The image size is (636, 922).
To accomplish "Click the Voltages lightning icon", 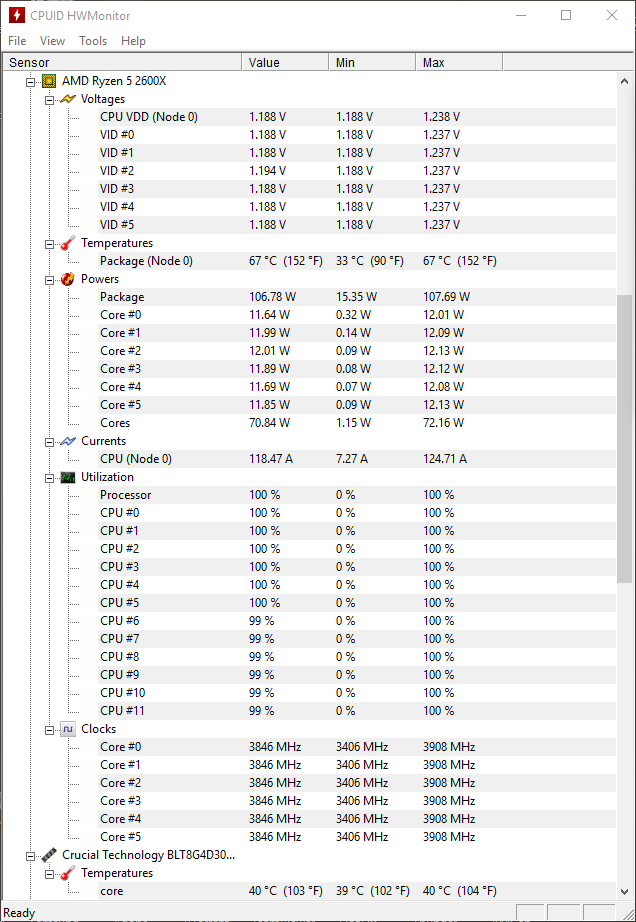I will click(67, 99).
